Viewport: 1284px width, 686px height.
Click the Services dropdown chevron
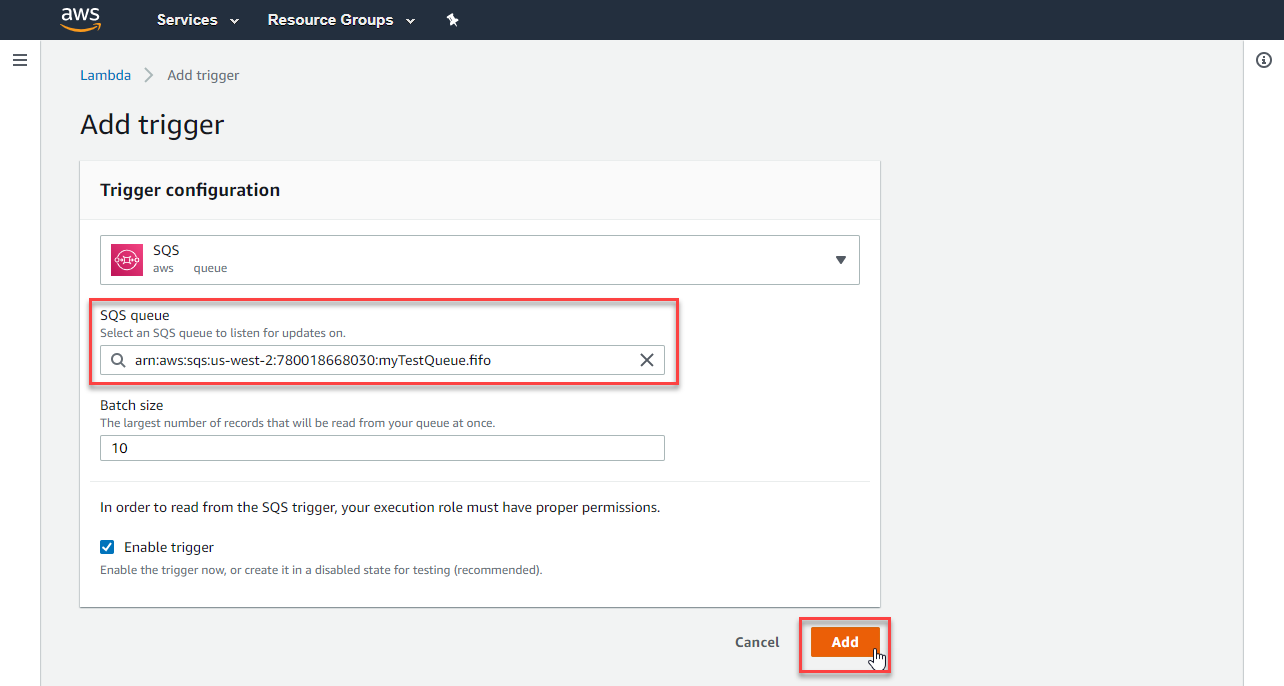point(234,21)
